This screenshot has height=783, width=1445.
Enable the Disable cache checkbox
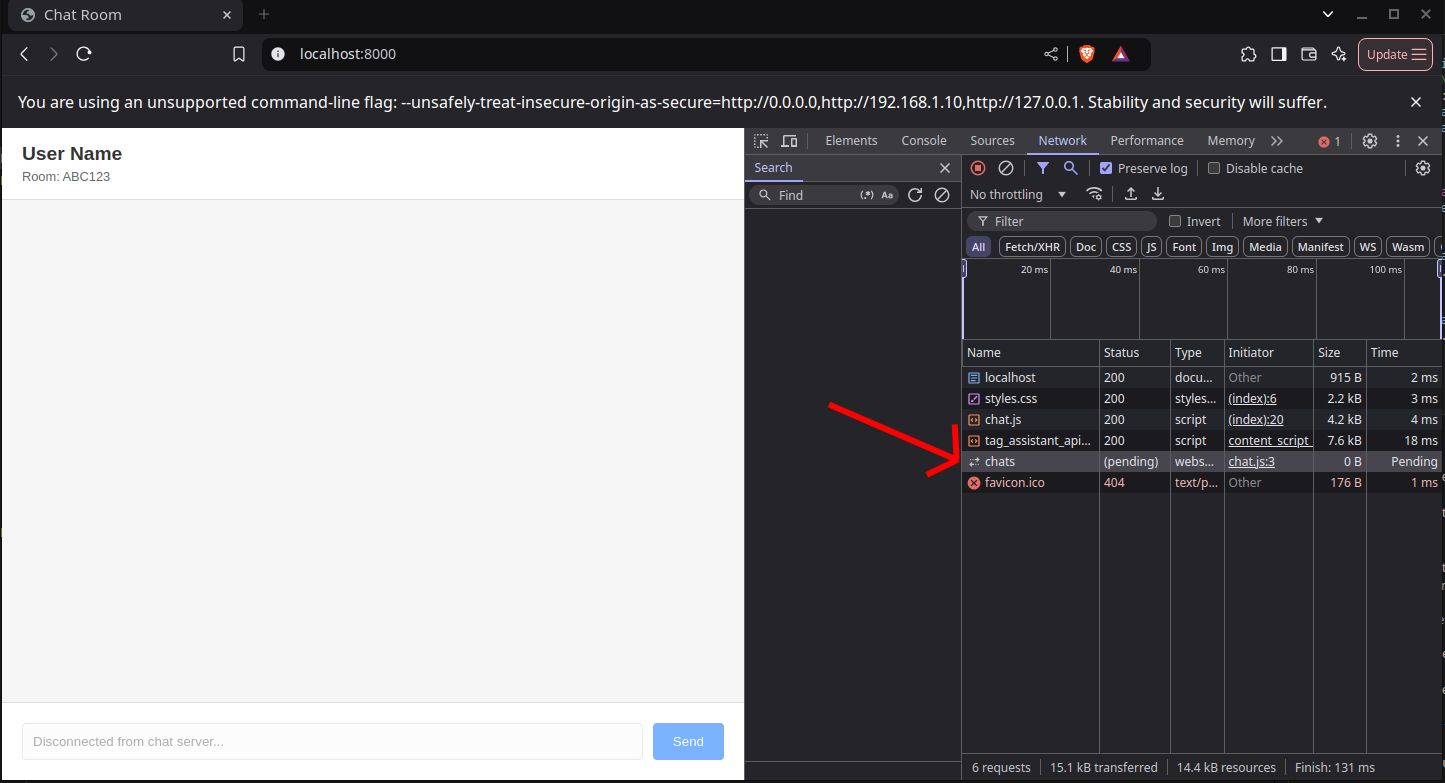[1214, 168]
